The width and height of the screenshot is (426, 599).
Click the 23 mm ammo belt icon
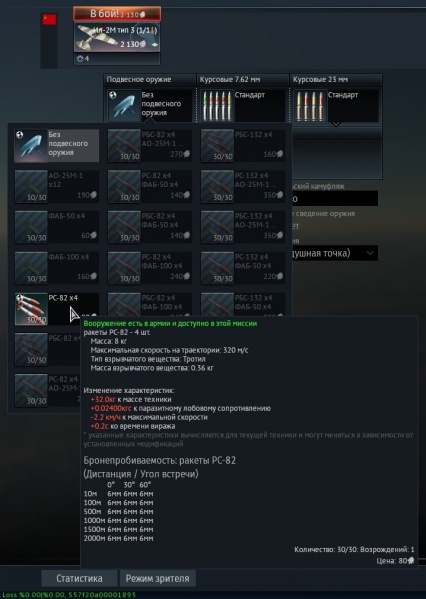[310, 105]
